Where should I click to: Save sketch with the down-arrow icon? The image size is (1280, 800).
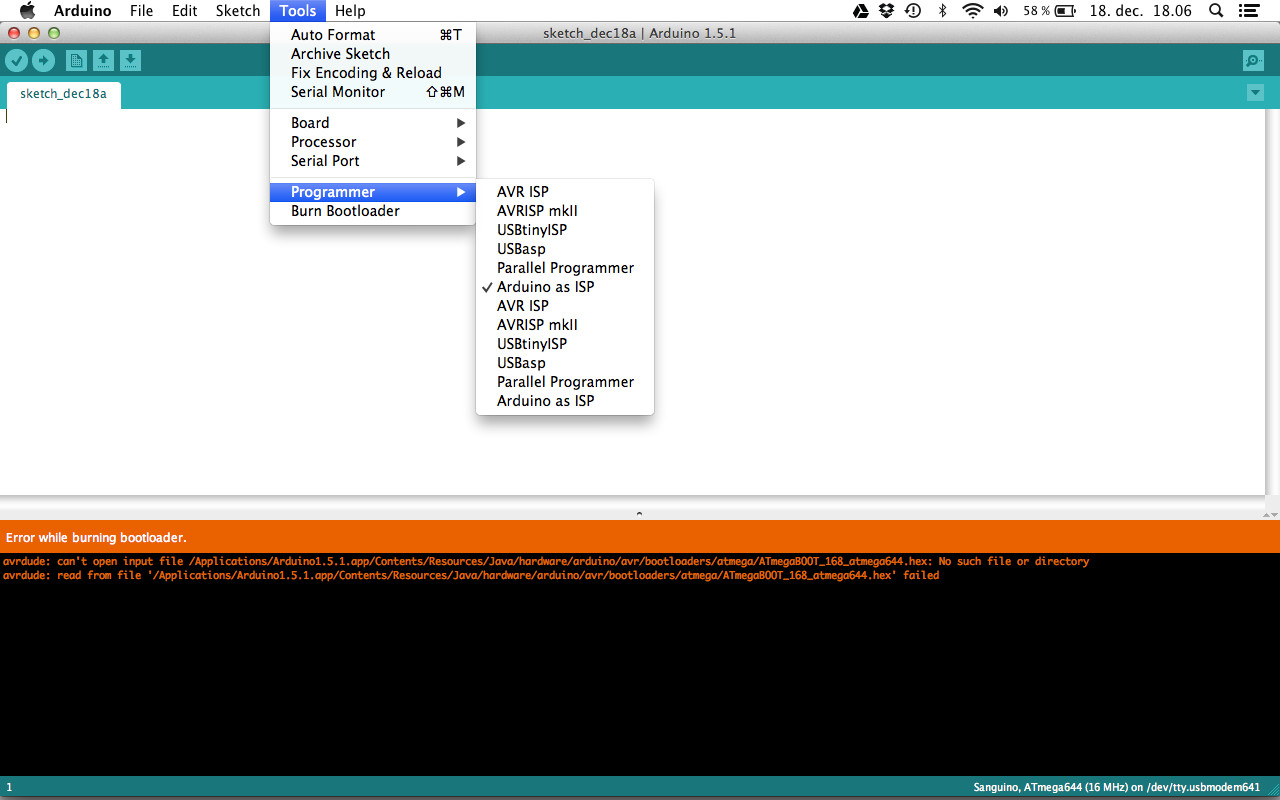(130, 61)
